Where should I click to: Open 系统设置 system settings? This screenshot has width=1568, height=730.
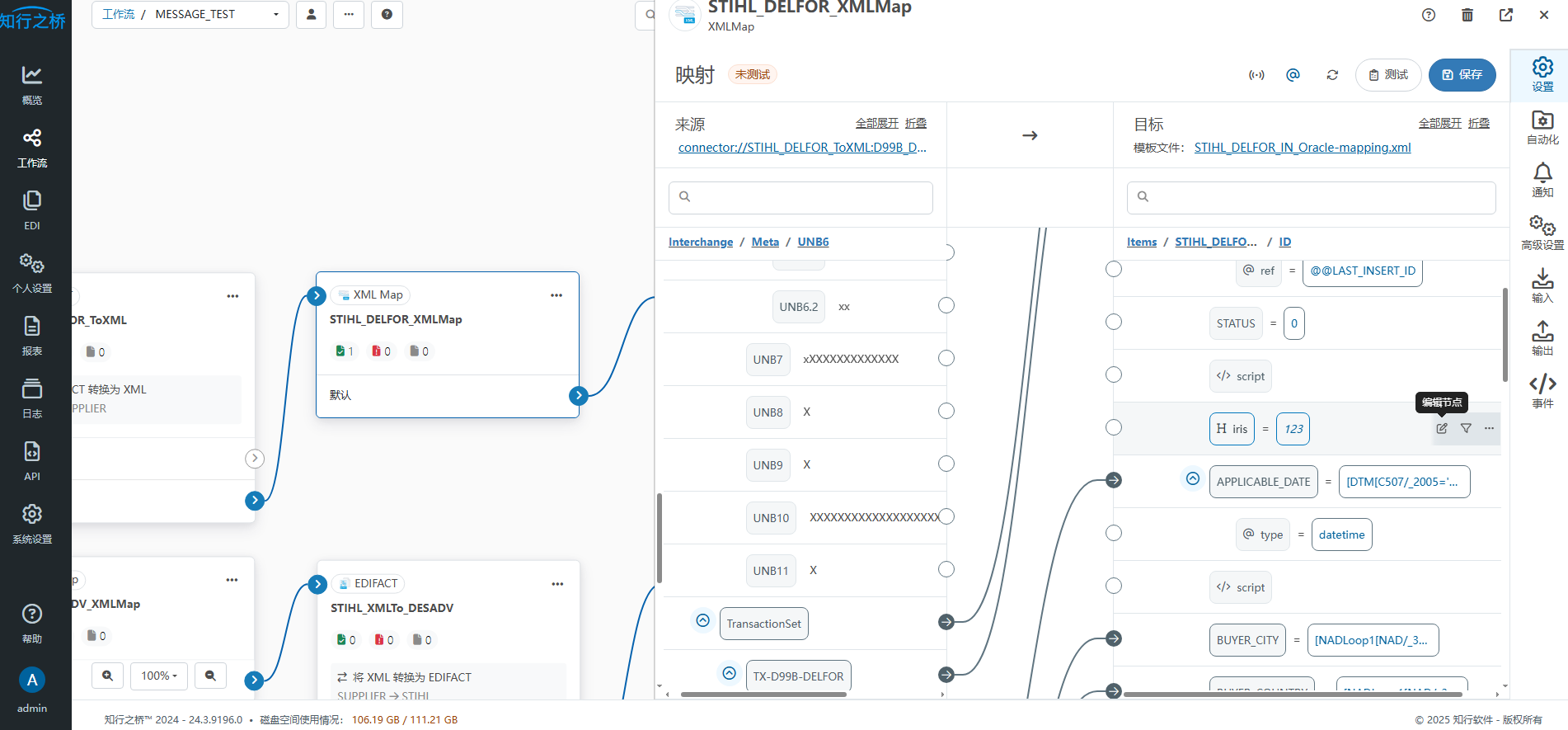pos(32,524)
